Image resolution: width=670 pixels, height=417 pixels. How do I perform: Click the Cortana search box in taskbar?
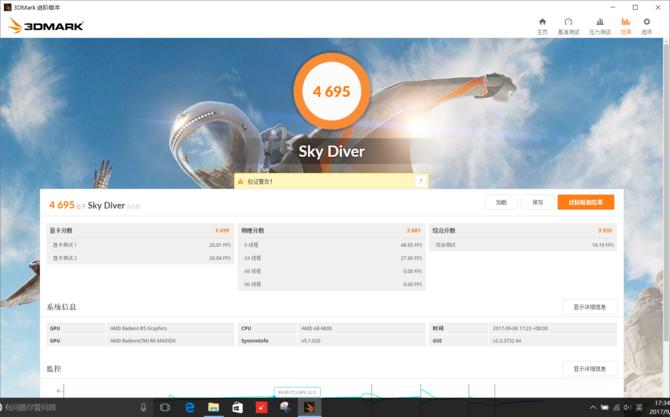point(73,408)
